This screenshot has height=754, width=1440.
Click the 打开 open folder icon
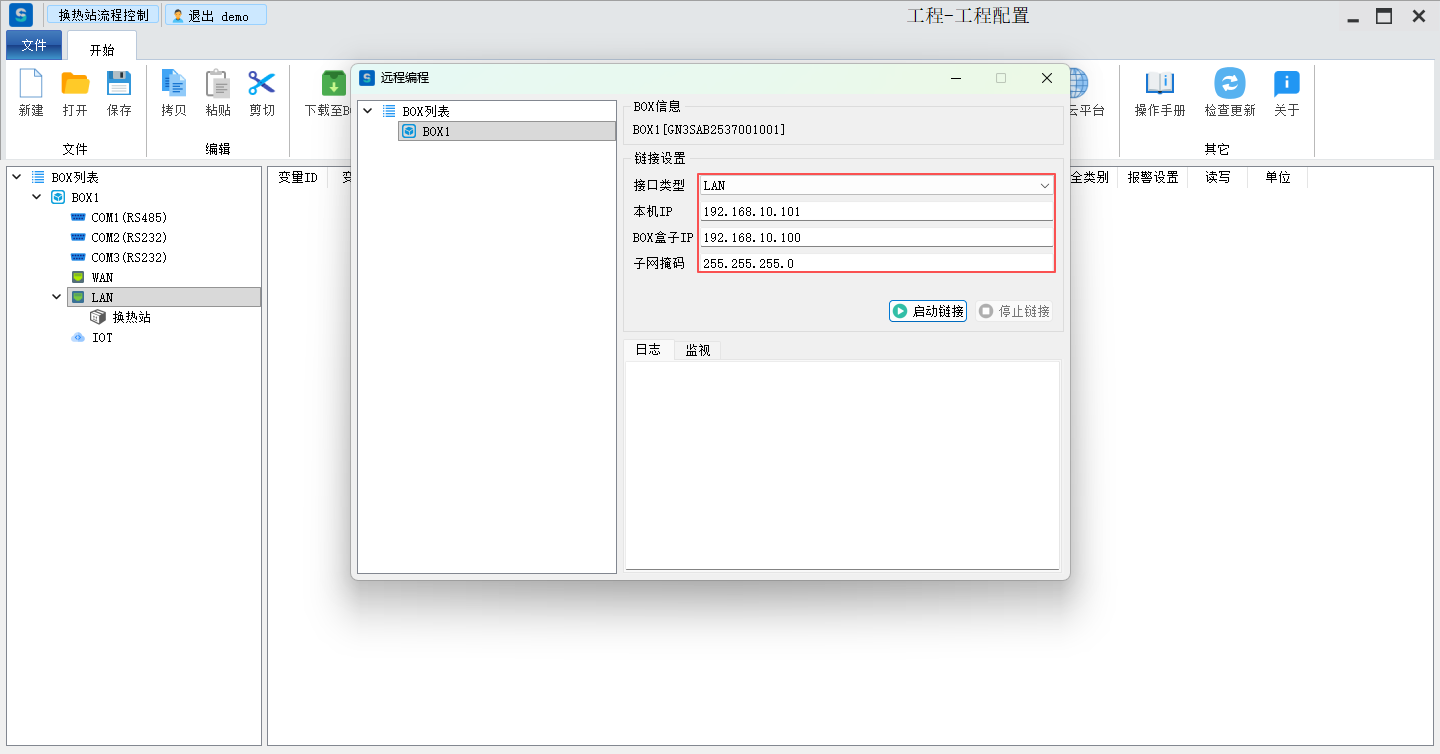75,84
